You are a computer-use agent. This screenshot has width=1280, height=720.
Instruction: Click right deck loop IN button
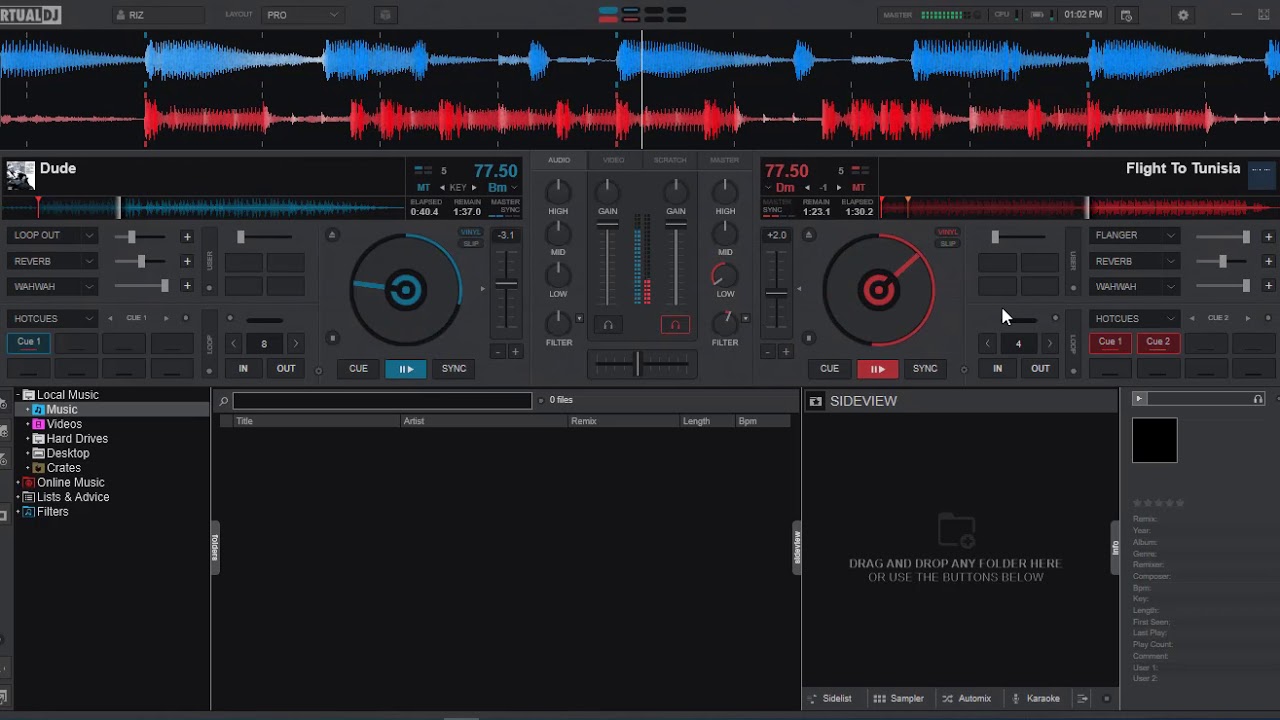[997, 369]
